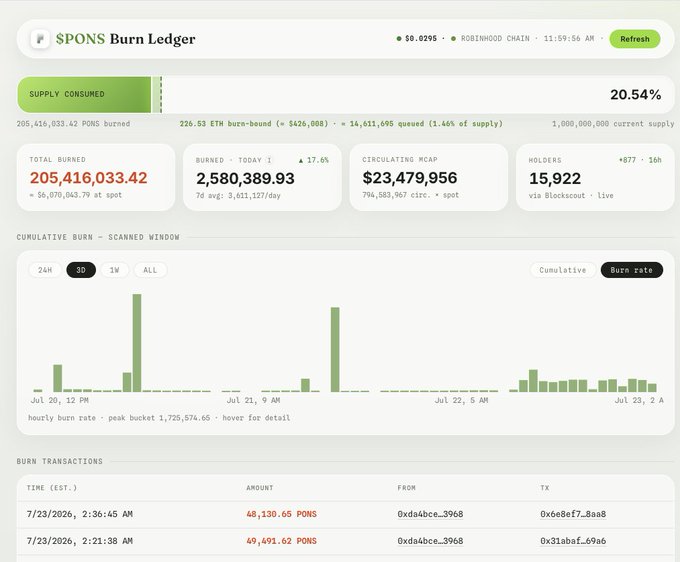Screen dimensions: 680x562
Task: Click the FROM column header
Action: [x=406, y=488]
